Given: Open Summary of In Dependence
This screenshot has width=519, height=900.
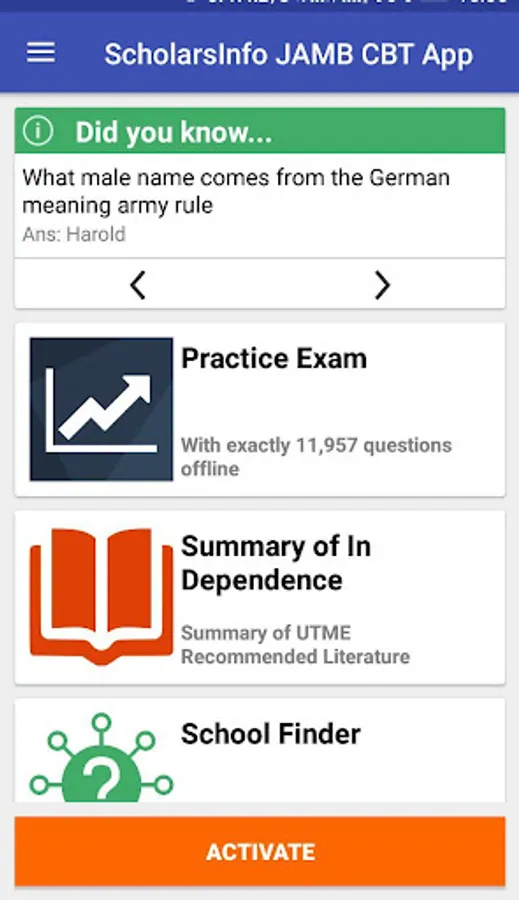Looking at the screenshot, I should point(276,563).
